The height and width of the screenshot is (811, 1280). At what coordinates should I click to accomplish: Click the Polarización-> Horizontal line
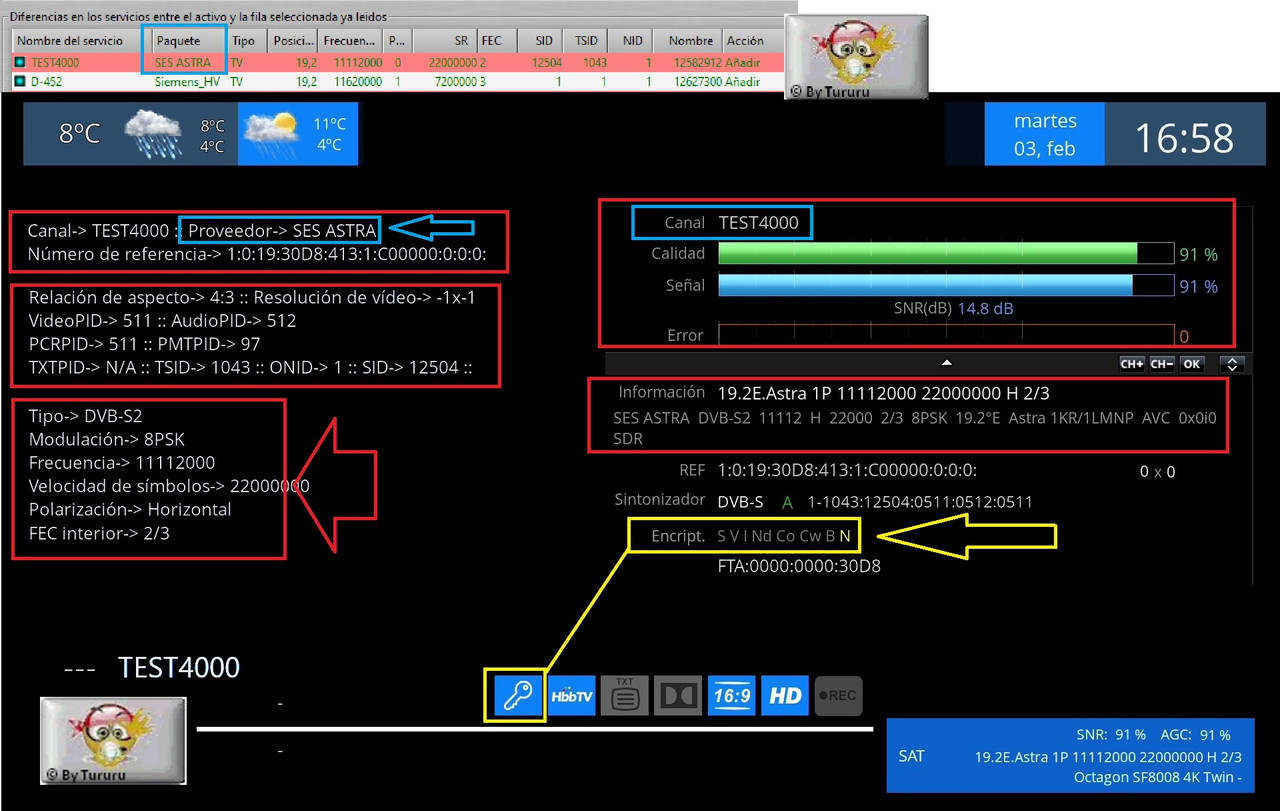[x=130, y=509]
